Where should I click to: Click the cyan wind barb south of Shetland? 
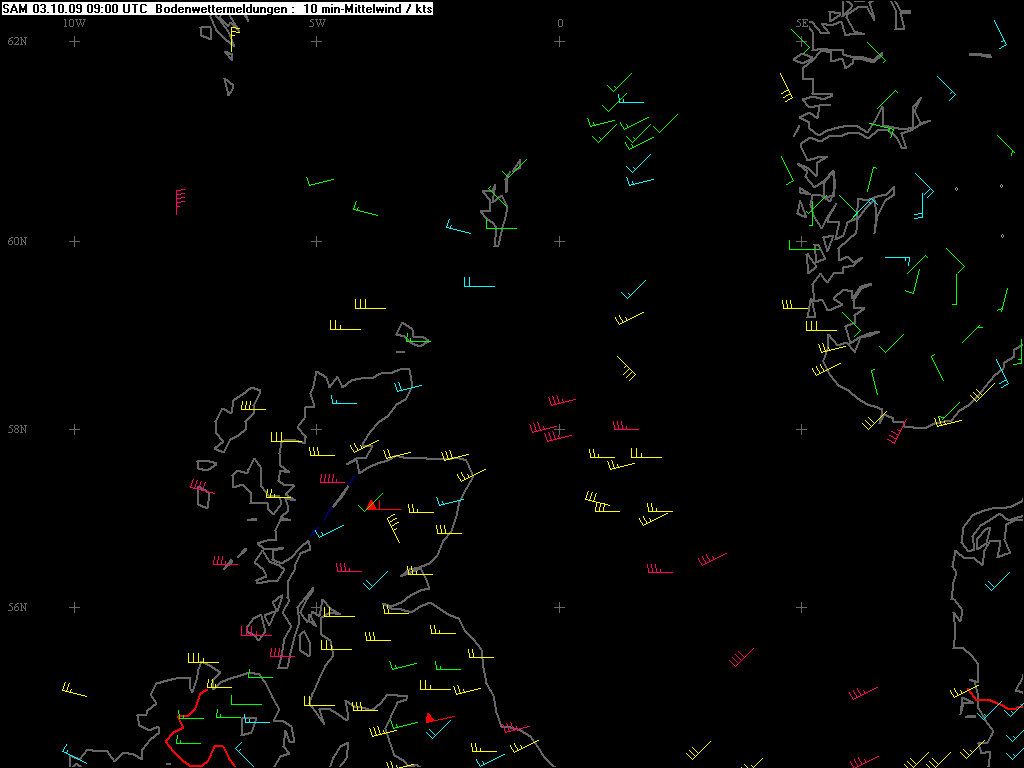tap(478, 284)
